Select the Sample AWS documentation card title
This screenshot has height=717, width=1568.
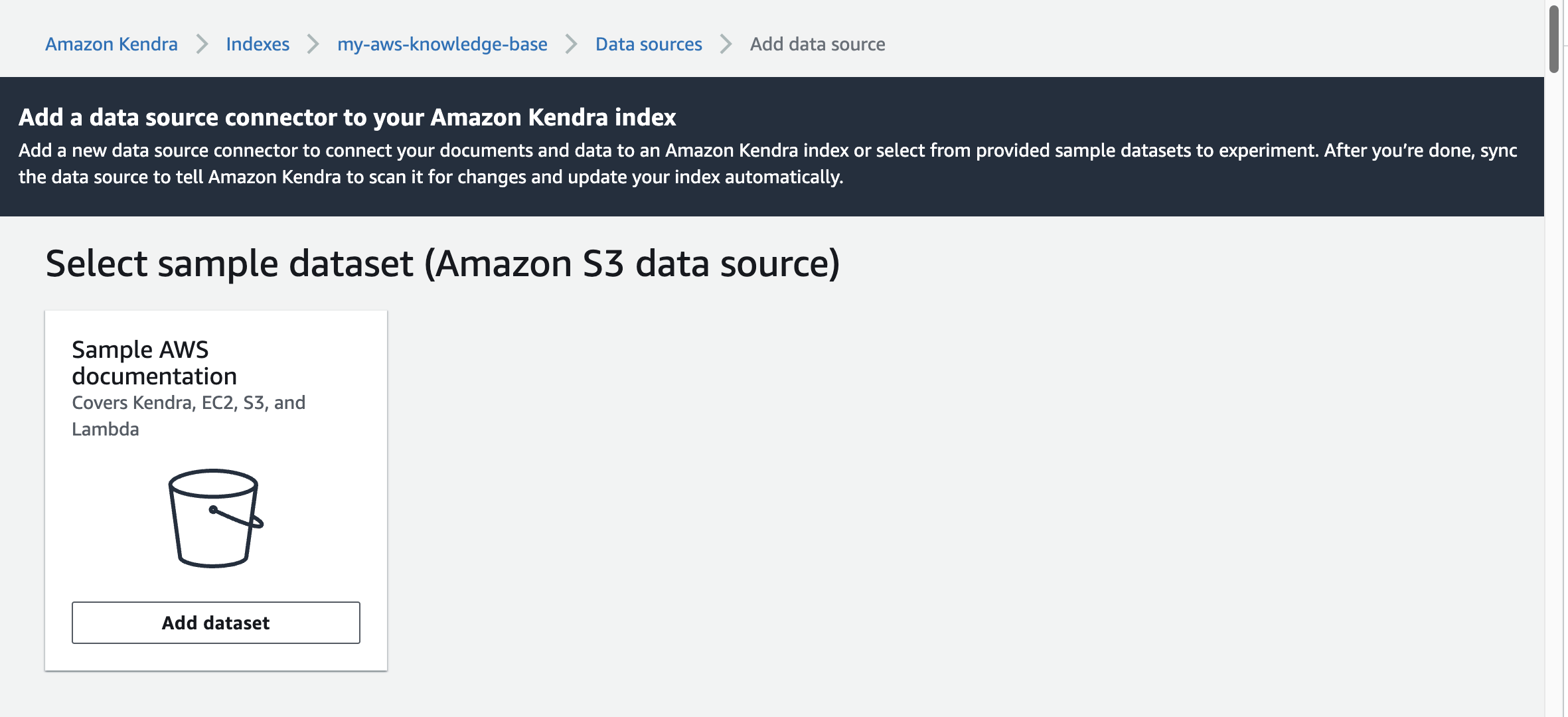(x=154, y=362)
